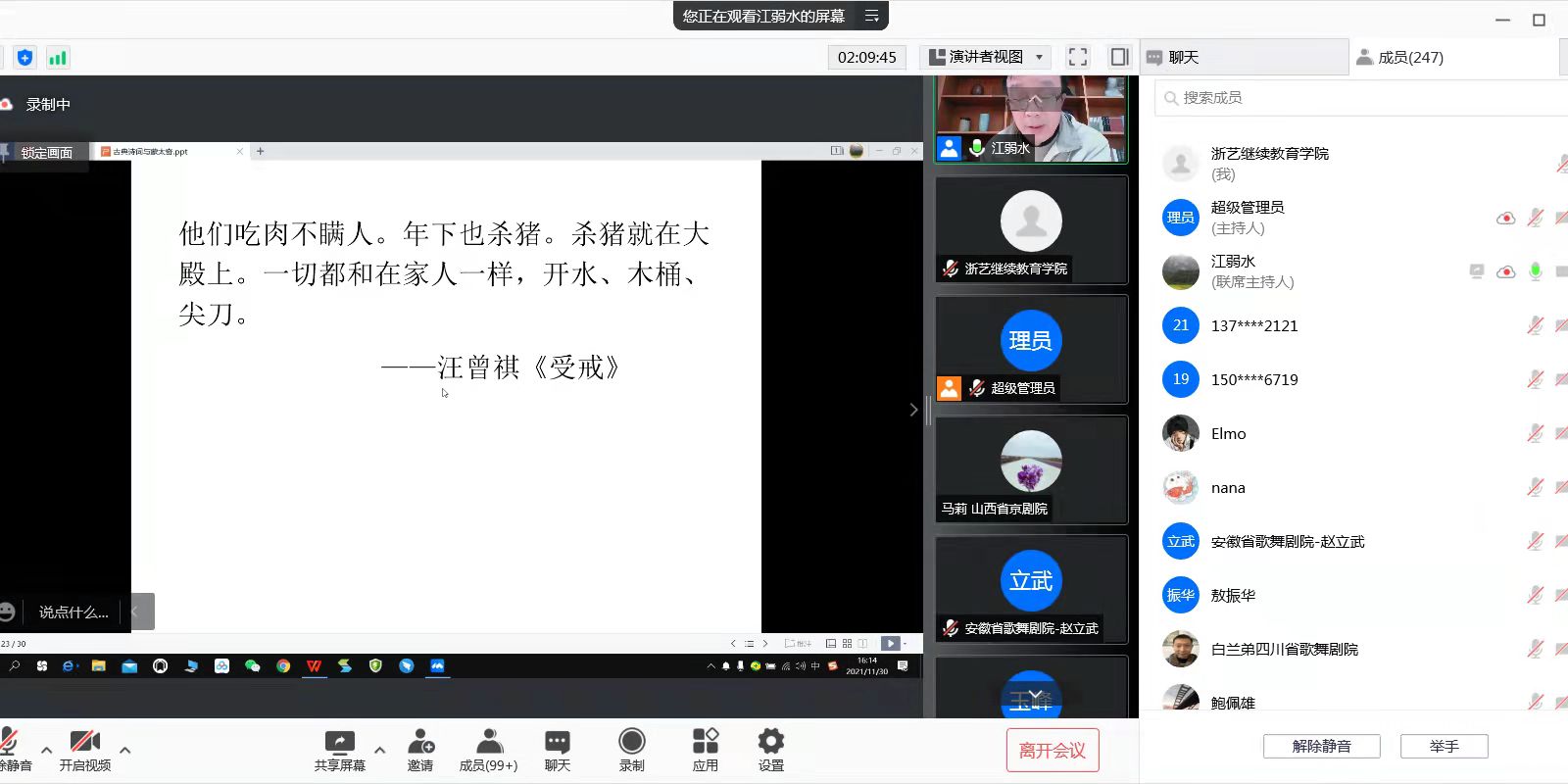The height and width of the screenshot is (784, 1568).
Task: Click the 共享屏幕 share screen icon
Action: (339, 743)
